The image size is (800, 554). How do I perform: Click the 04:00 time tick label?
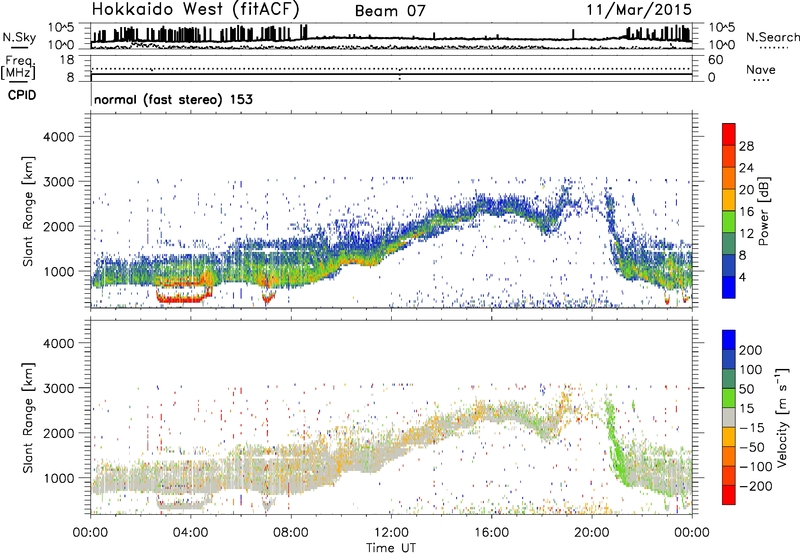click(190, 533)
